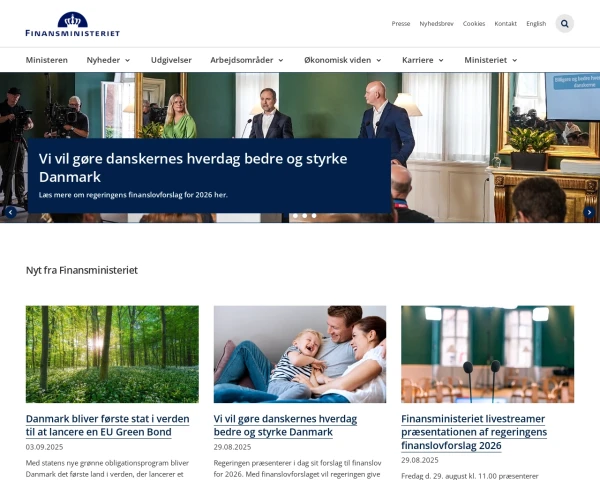
Task: Select the second carousel dot indicator
Action: point(305,216)
